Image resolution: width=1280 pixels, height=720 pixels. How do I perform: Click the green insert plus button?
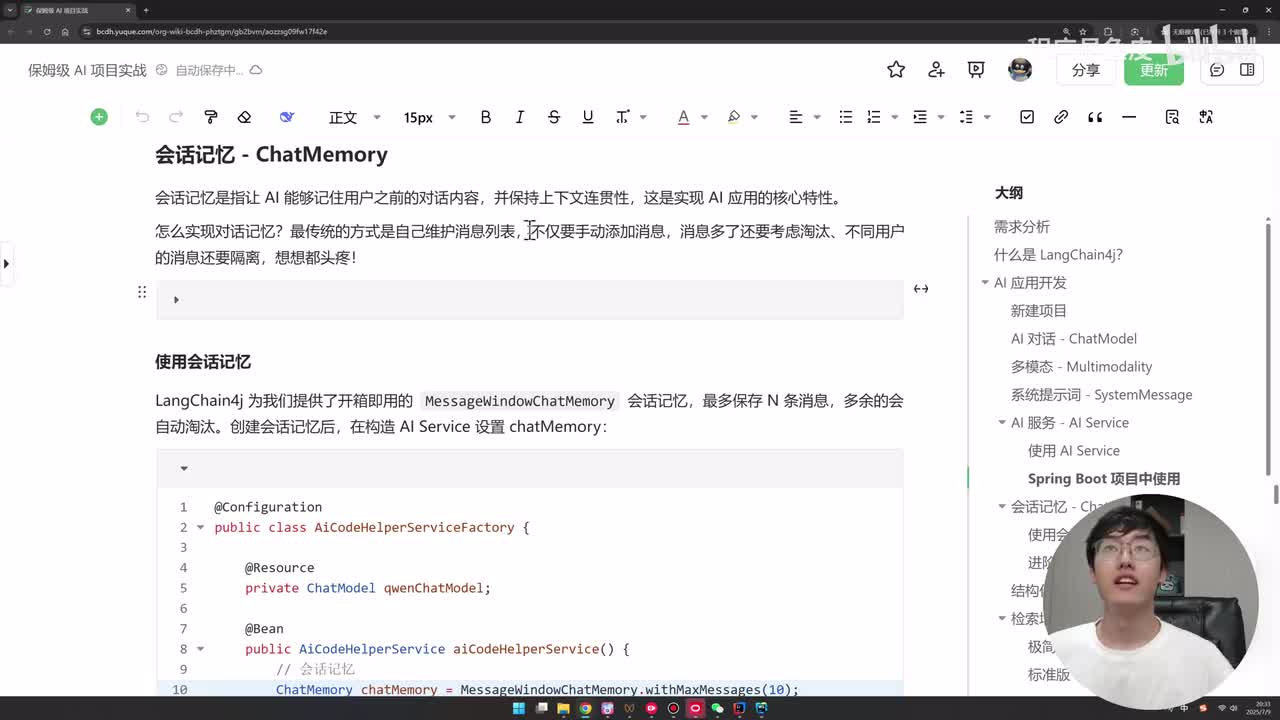click(x=99, y=117)
